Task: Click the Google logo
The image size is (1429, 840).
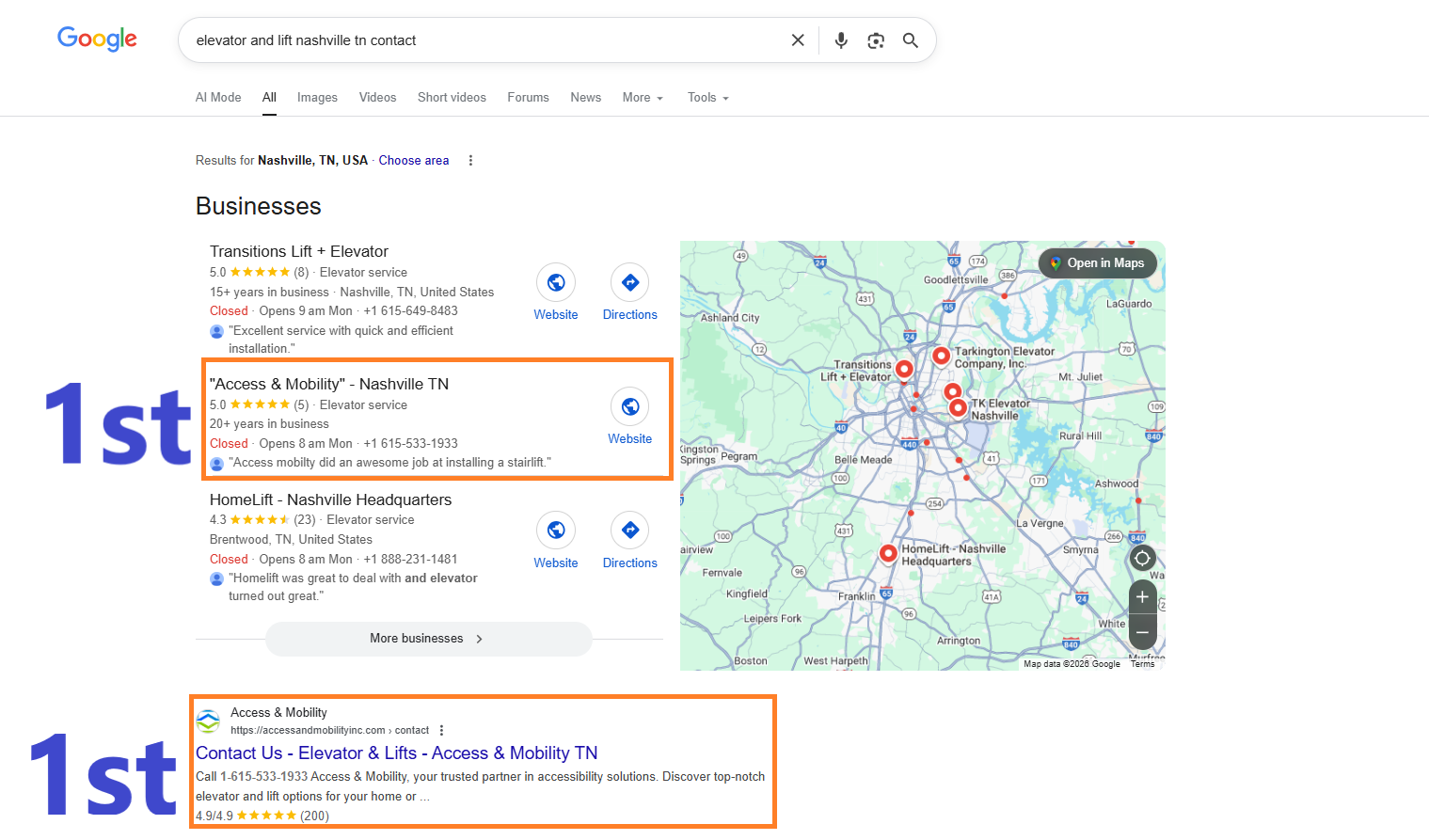Action: click(97, 39)
